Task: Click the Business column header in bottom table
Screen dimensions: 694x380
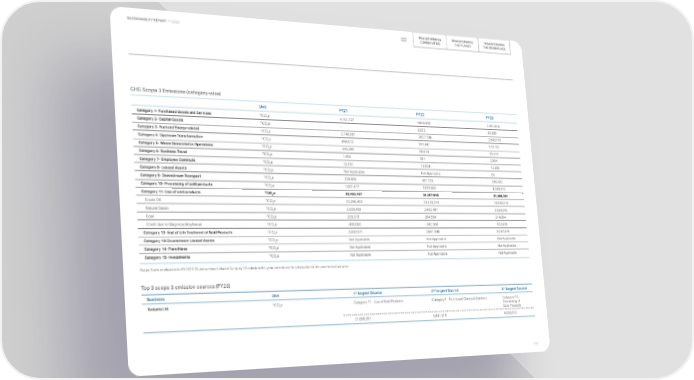Action: click(x=155, y=299)
